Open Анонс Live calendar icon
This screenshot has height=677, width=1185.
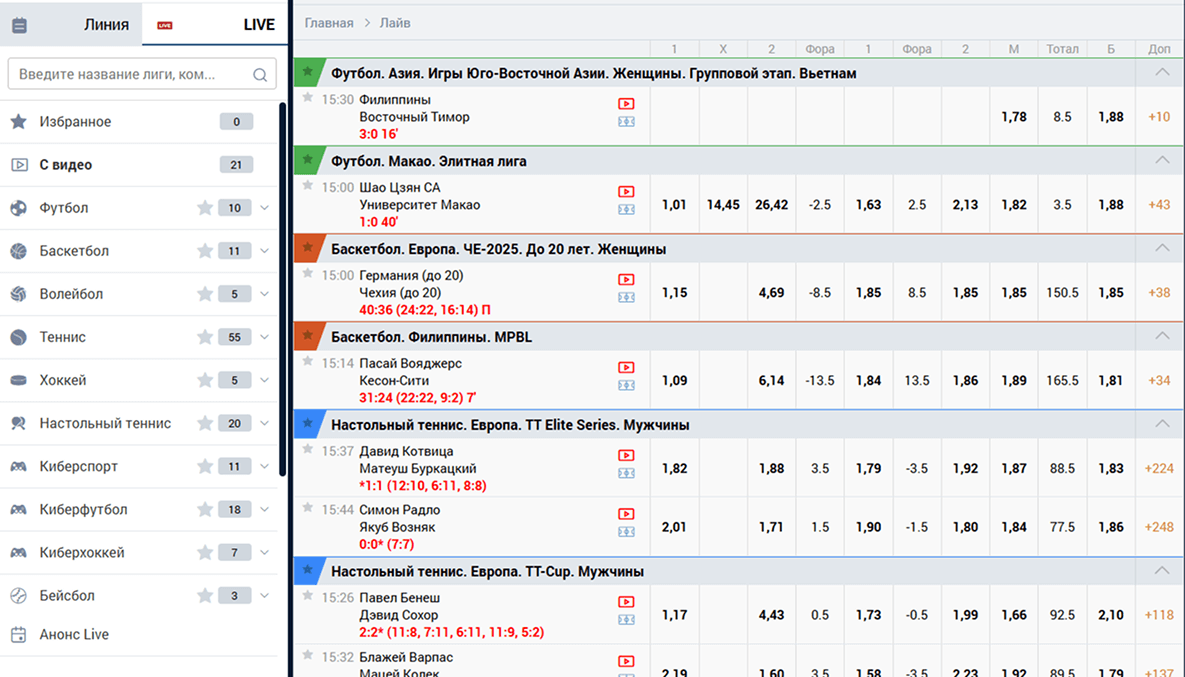18,635
